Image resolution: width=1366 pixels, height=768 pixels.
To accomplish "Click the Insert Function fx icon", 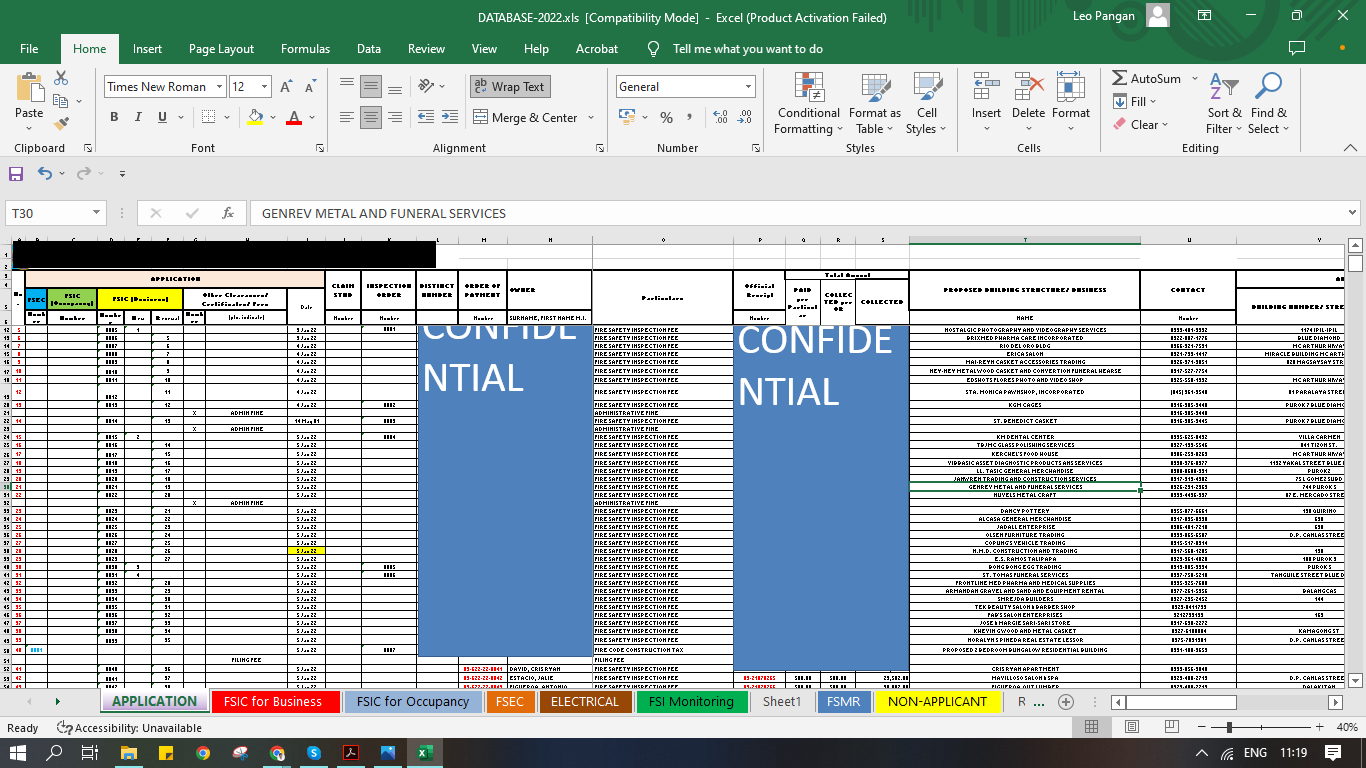I will coord(228,213).
